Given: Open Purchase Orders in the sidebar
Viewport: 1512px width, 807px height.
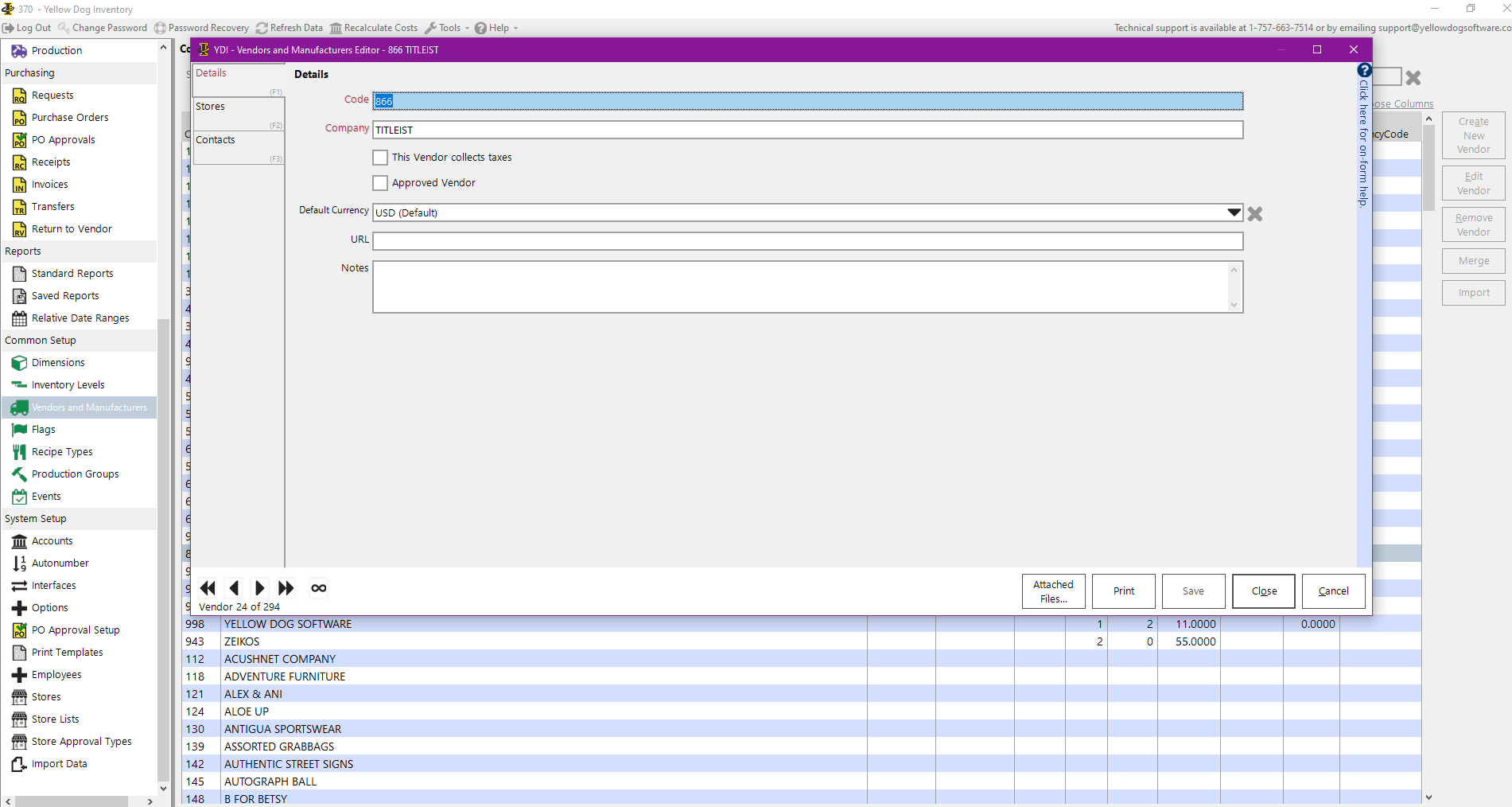Looking at the screenshot, I should tap(70, 117).
